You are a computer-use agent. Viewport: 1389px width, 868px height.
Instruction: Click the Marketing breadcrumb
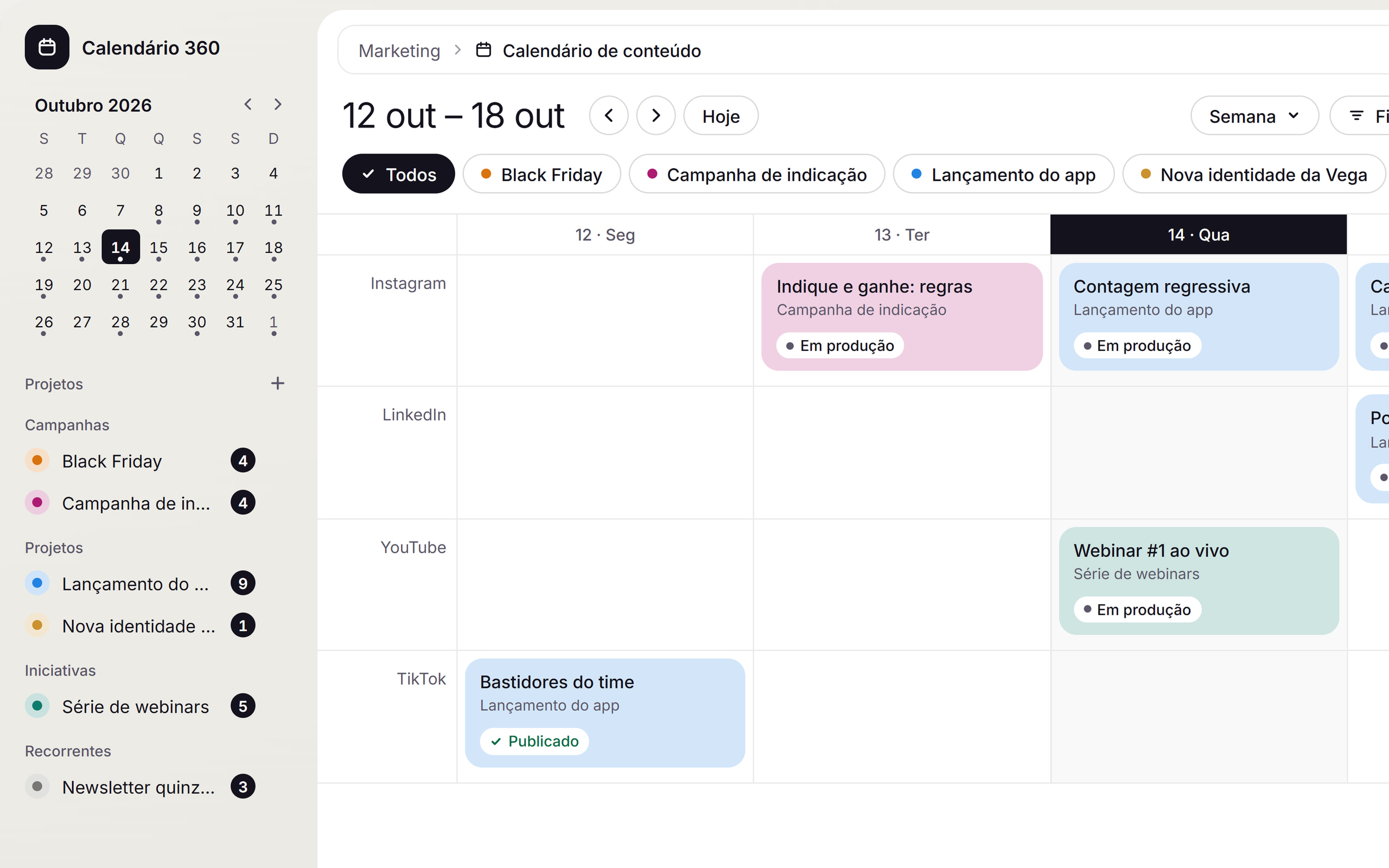pyautogui.click(x=399, y=50)
